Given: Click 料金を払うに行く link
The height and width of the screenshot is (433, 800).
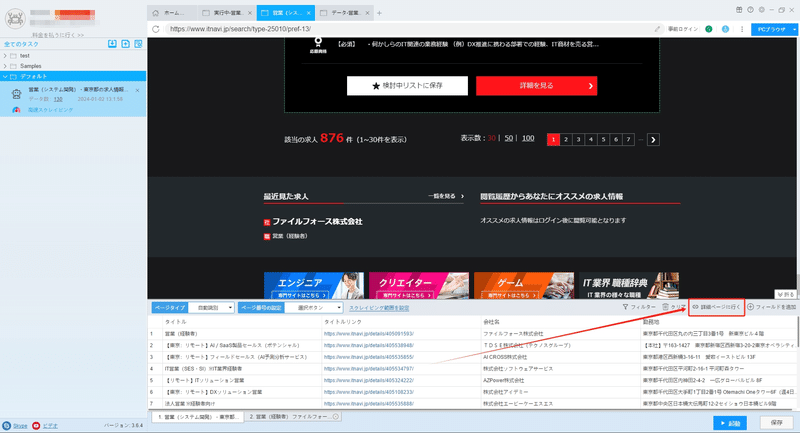Looking at the screenshot, I should tap(58, 35).
